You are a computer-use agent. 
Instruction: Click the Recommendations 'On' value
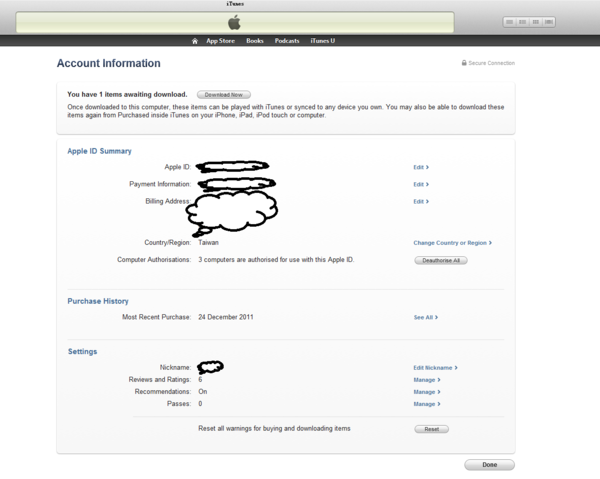coord(203,392)
